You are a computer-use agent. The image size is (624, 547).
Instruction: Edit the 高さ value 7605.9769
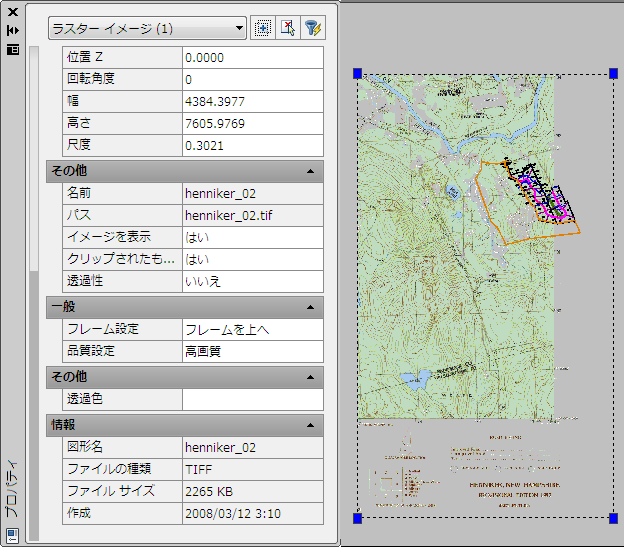pos(253,123)
